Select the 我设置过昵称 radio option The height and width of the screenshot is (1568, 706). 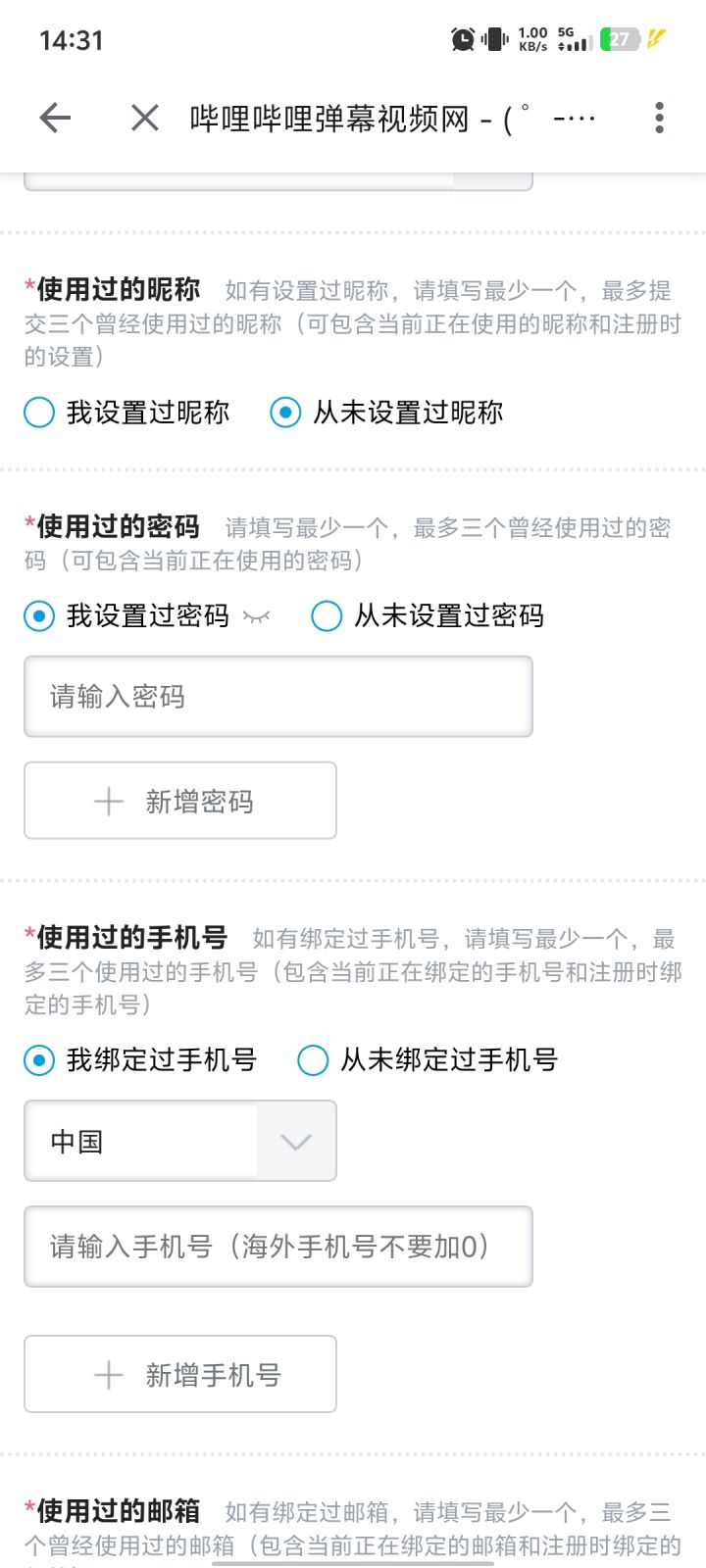(39, 413)
